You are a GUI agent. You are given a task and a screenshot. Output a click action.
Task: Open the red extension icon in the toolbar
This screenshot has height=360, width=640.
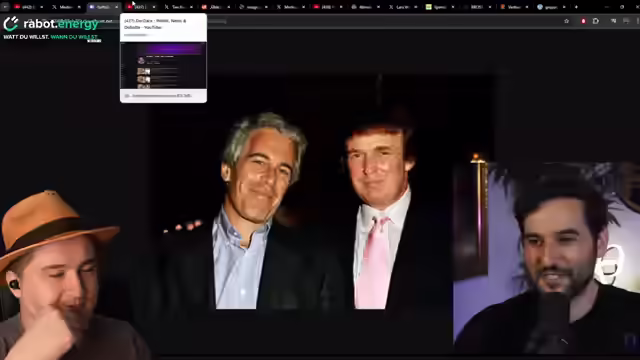click(583, 21)
